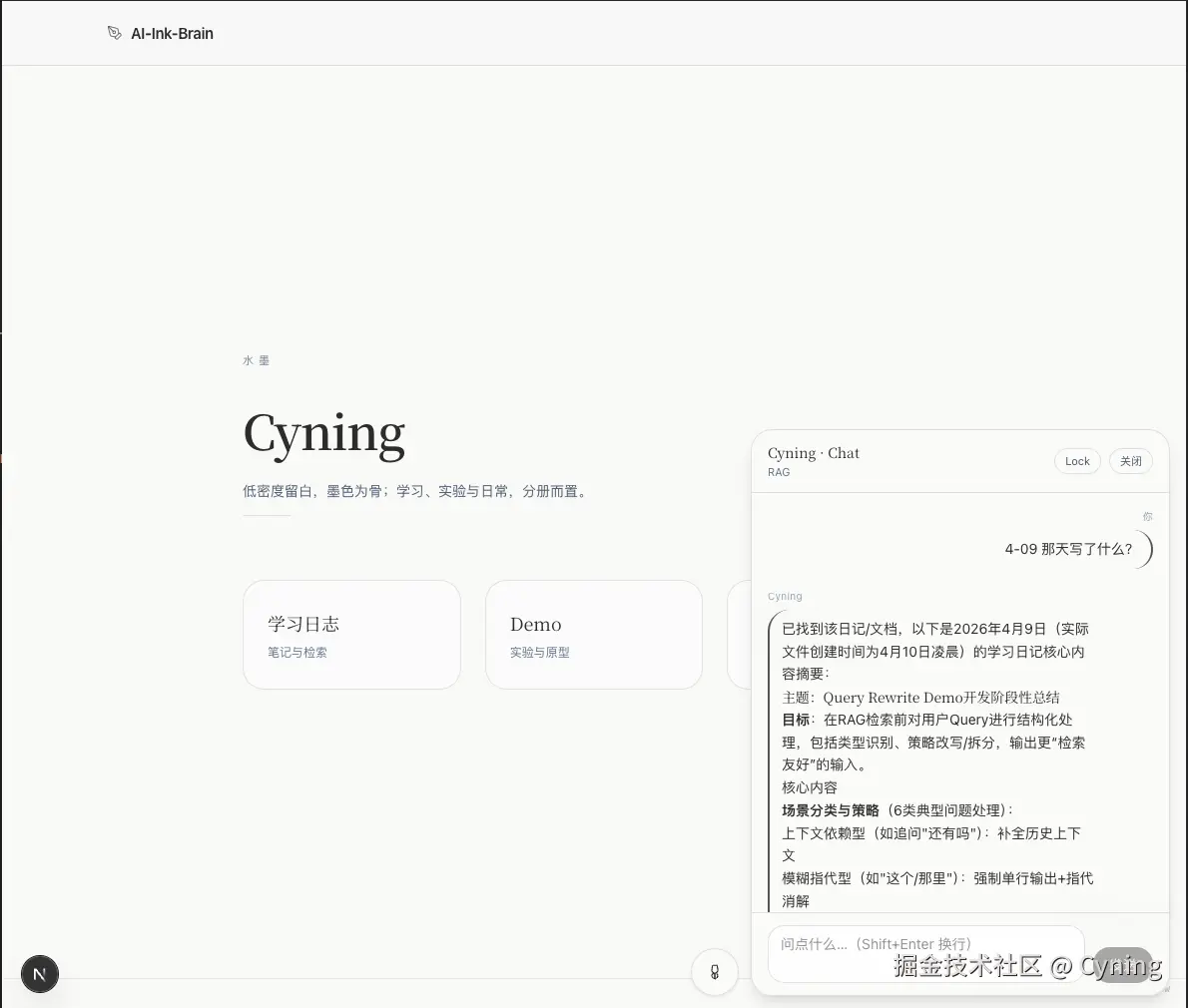Click the pen nib logo icon beside AI-Ink-Brain
Image resolution: width=1188 pixels, height=1008 pixels.
[x=115, y=32]
